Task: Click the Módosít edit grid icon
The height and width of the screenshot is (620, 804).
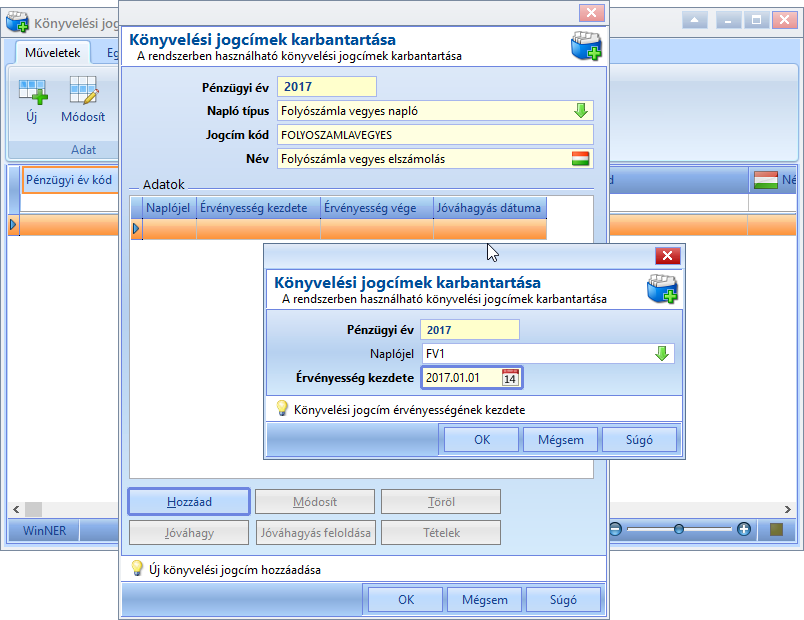Action: pos(84,91)
